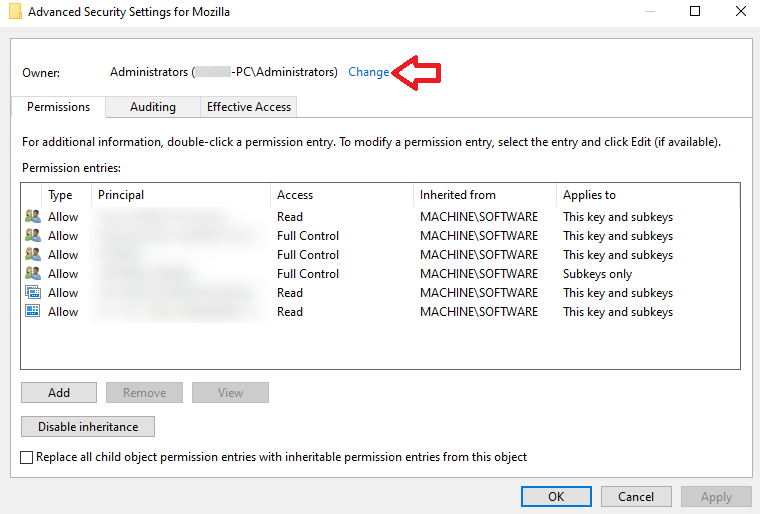761x514 pixels.
Task: Click the package icon of fifth permission entry
Action: (x=32, y=293)
